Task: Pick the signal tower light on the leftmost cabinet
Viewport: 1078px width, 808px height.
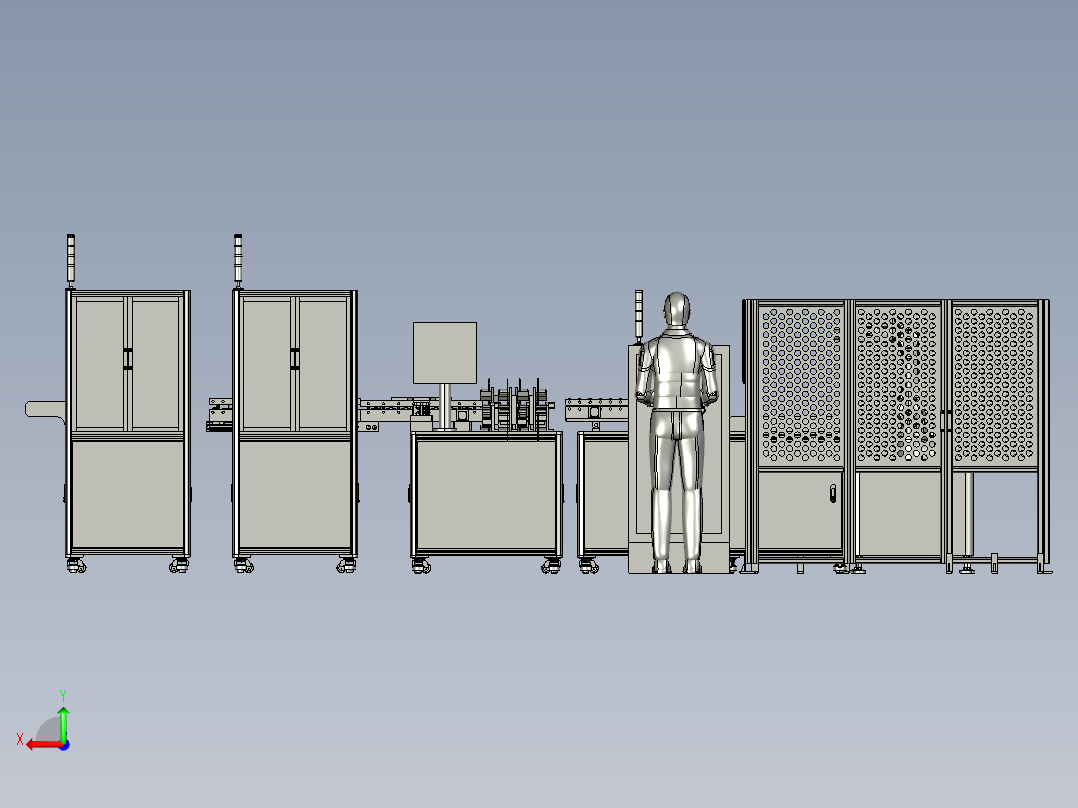Action: pyautogui.click(x=70, y=260)
